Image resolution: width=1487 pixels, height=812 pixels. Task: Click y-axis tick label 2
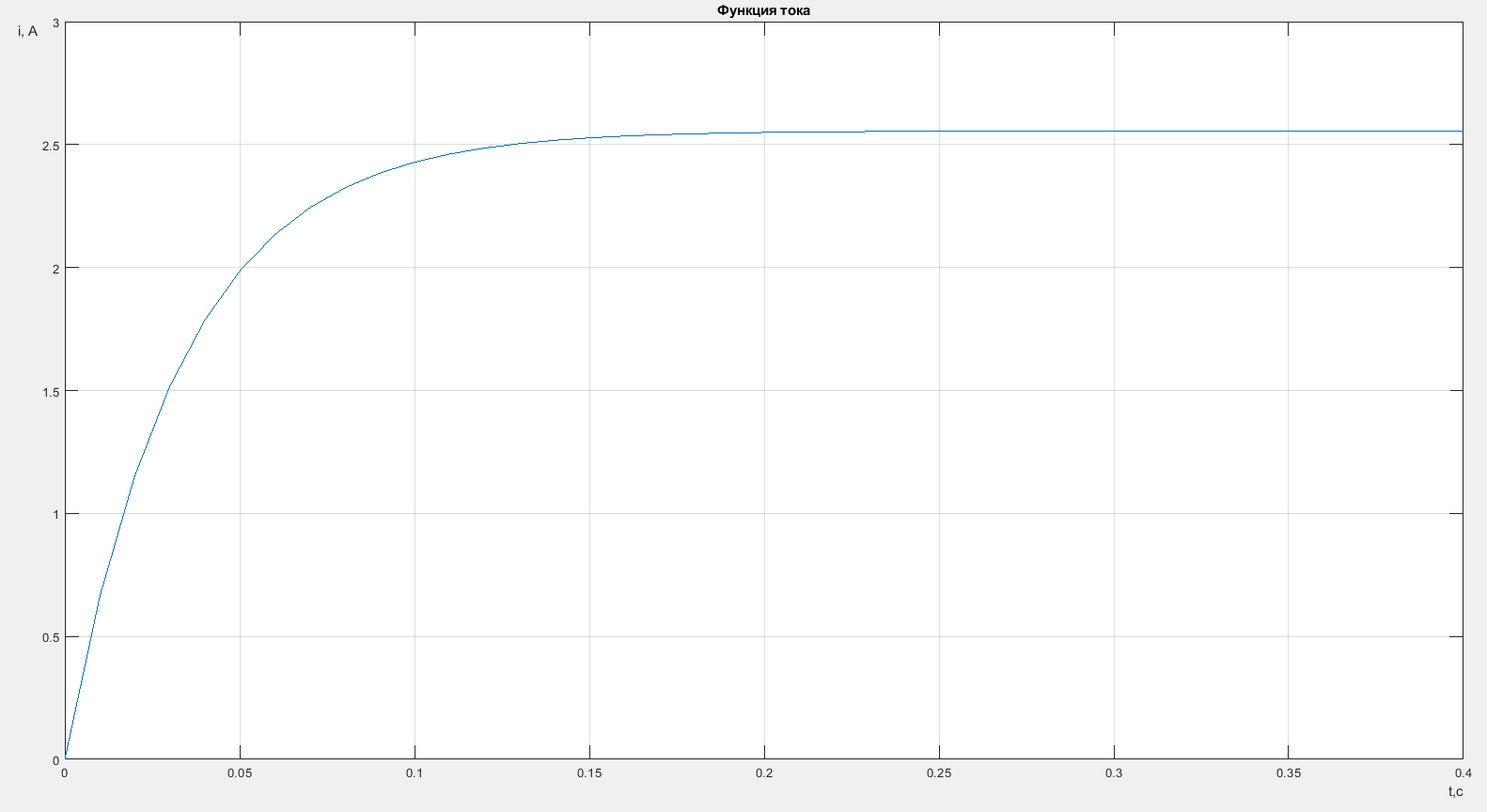[56, 268]
